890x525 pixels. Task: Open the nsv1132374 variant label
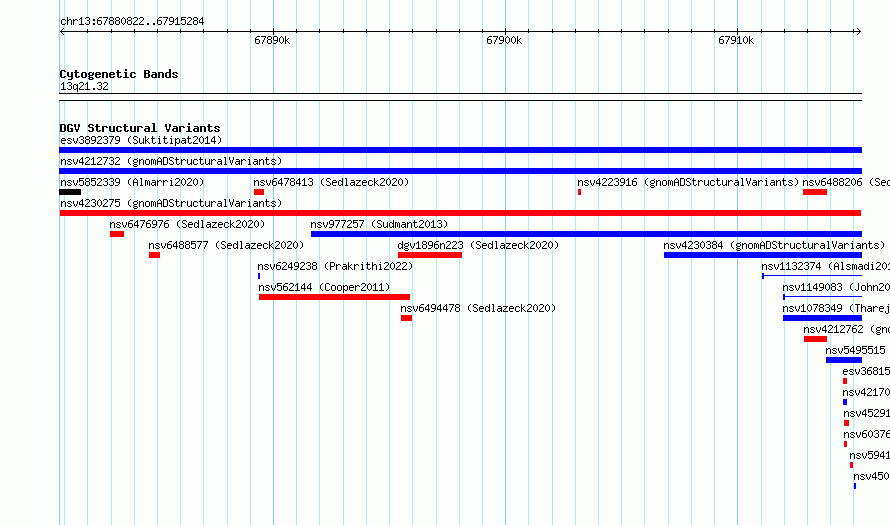pyautogui.click(x=825, y=266)
